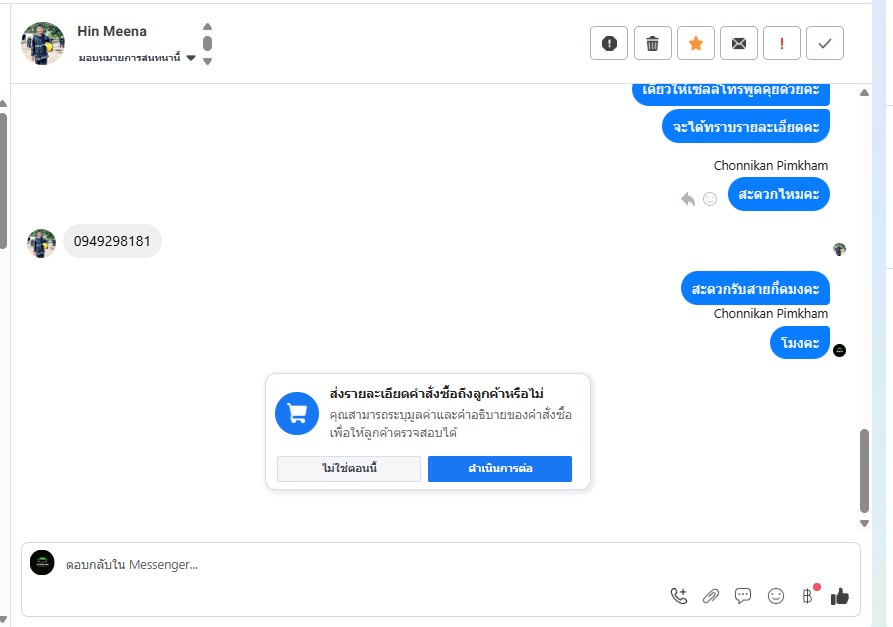Mark conversation as spam with exclamation circle icon
Viewport: 893px width, 627px height.
coord(610,43)
